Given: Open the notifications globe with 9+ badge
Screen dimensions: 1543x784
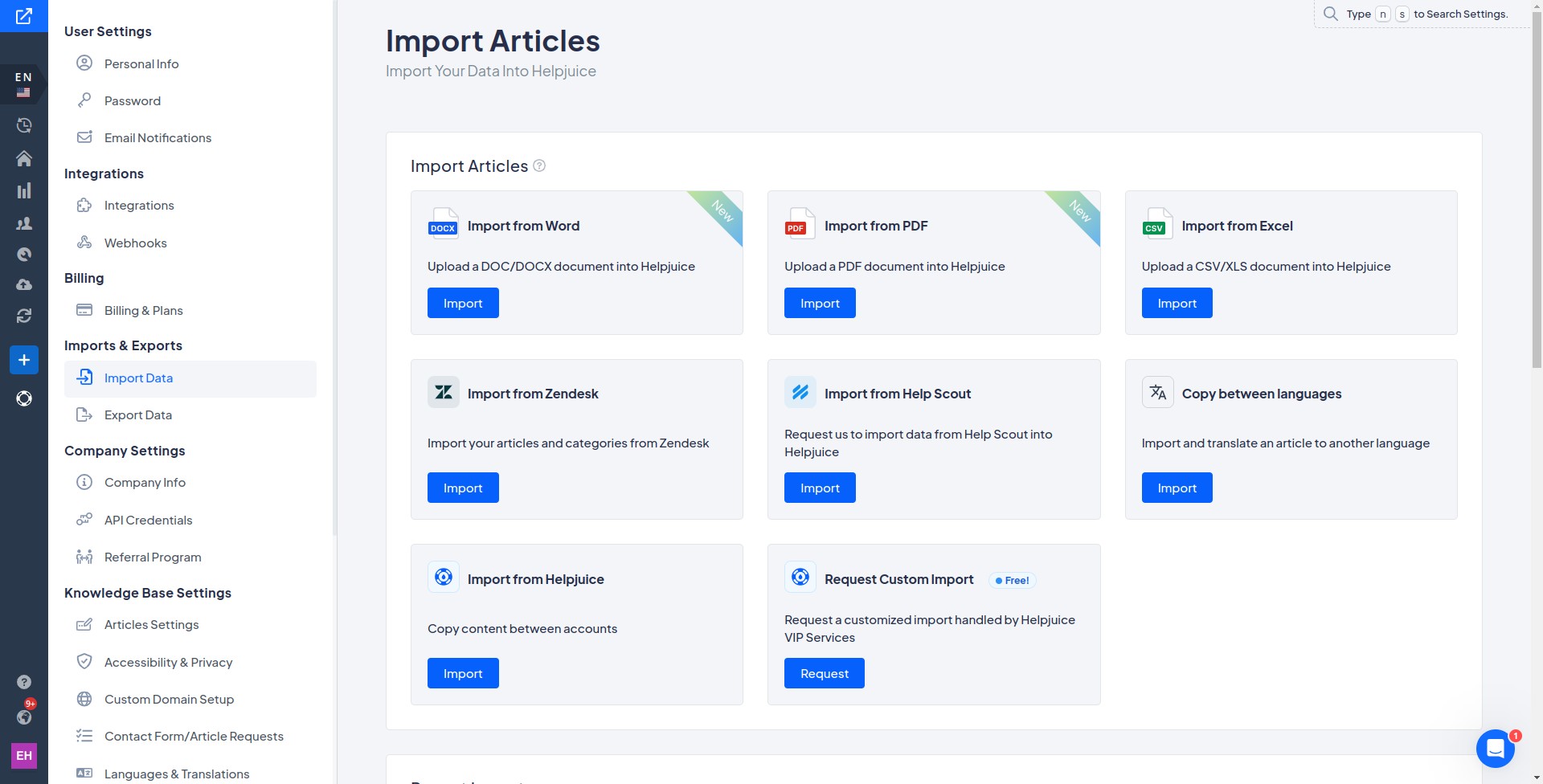Looking at the screenshot, I should pos(24,717).
